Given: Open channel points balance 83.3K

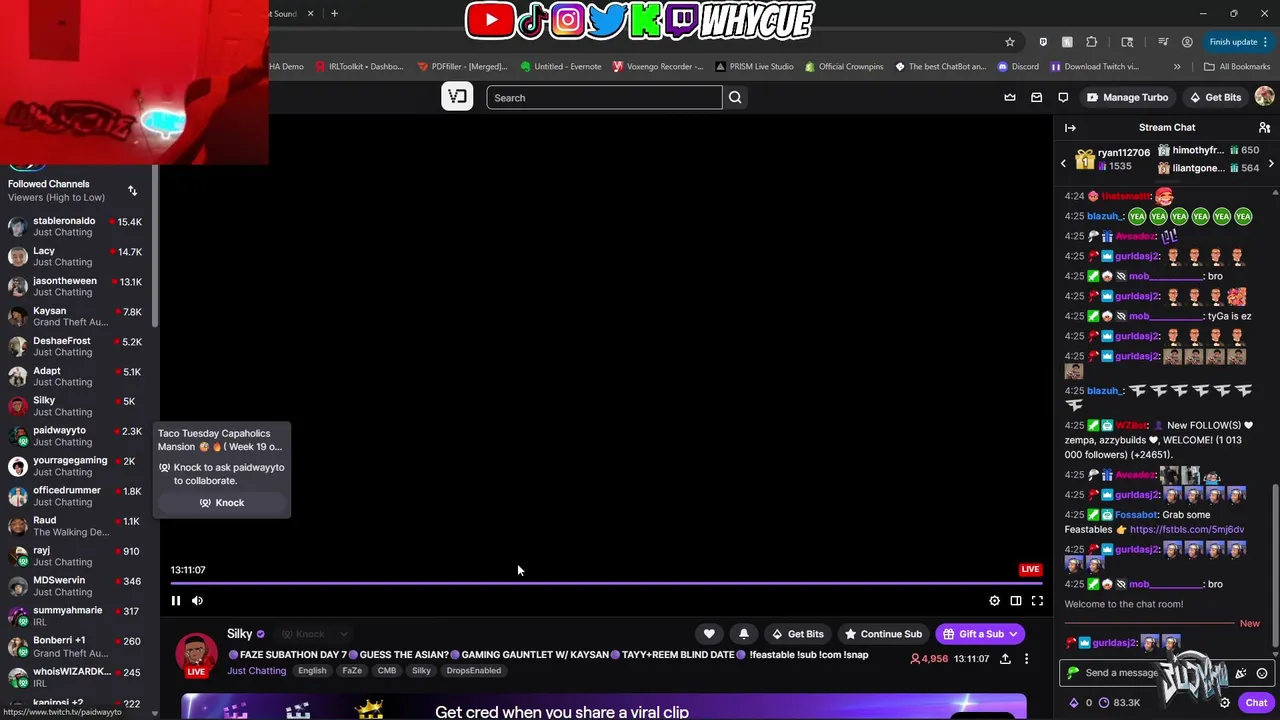Looking at the screenshot, I should [x=1118, y=702].
